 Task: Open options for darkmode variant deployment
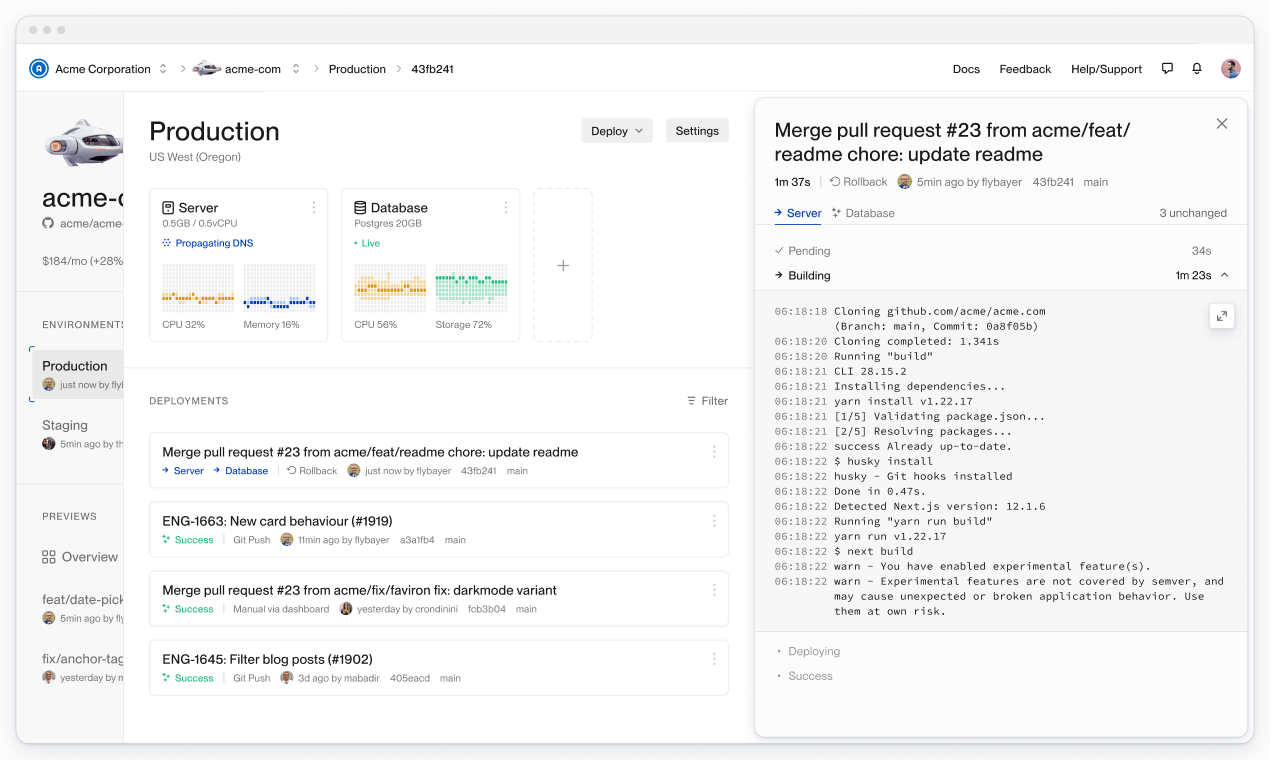[x=714, y=590]
